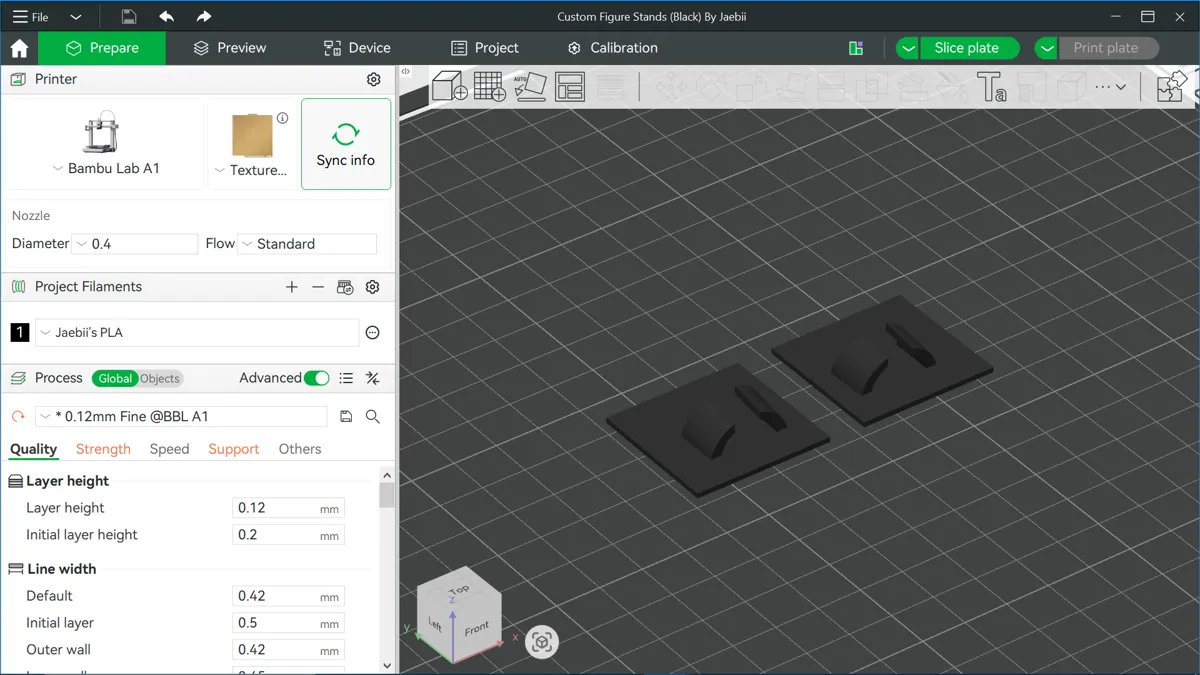The width and height of the screenshot is (1200, 675).
Task: Click the Layer height input field
Action: click(288, 508)
